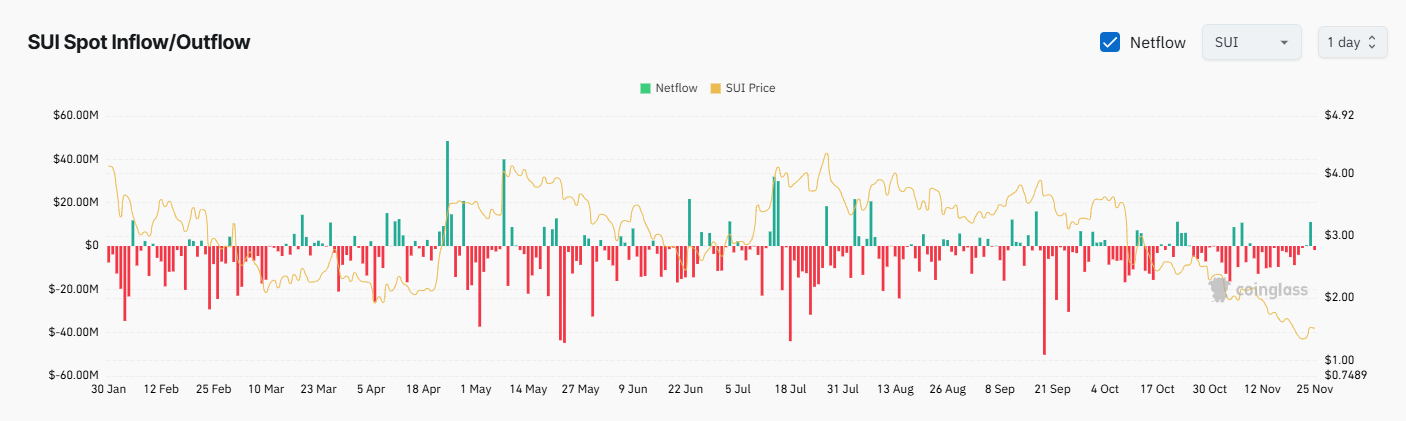
Task: Click the 25 Nov x-axis date label
Action: [x=1313, y=389]
